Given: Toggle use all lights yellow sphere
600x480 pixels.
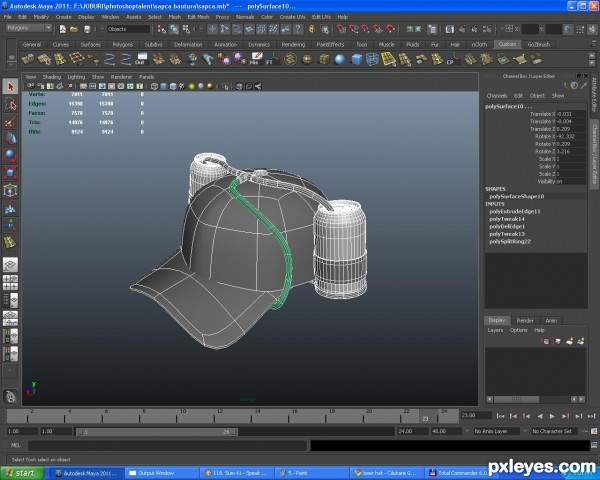Looking at the screenshot, I should click(x=191, y=86).
